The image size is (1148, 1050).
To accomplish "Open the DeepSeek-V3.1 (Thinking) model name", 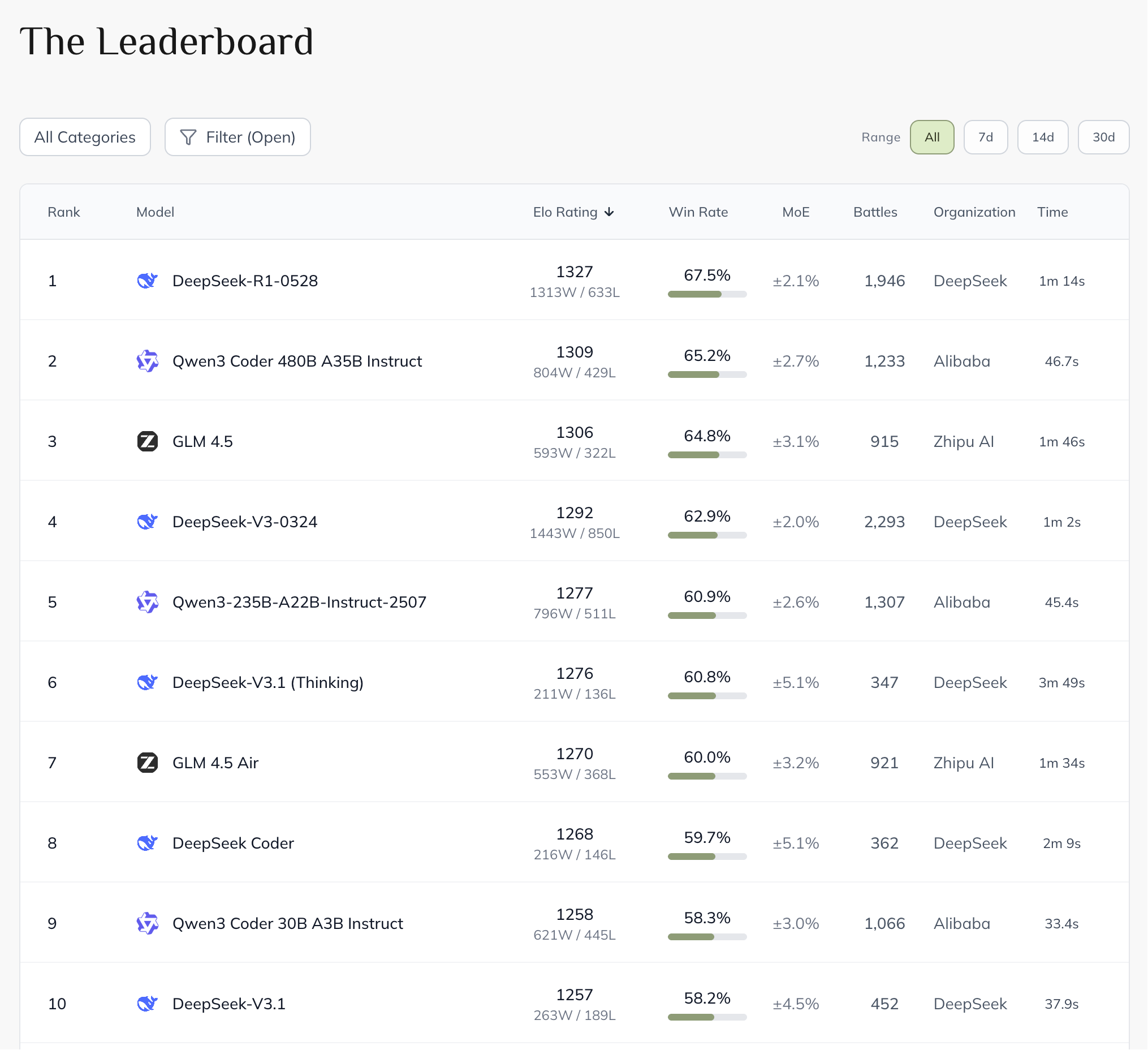I will pos(267,682).
